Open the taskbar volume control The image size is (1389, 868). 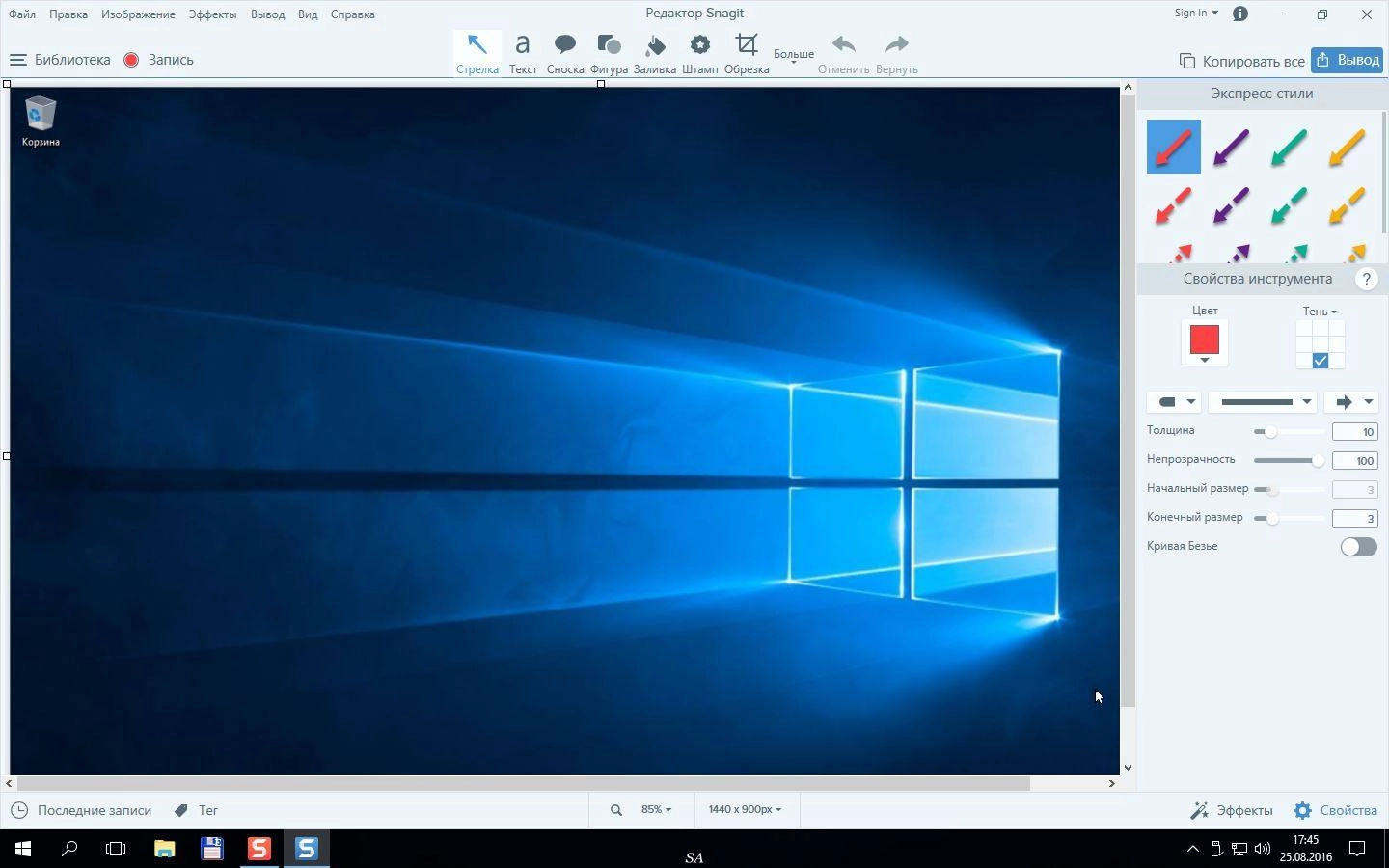point(1263,850)
